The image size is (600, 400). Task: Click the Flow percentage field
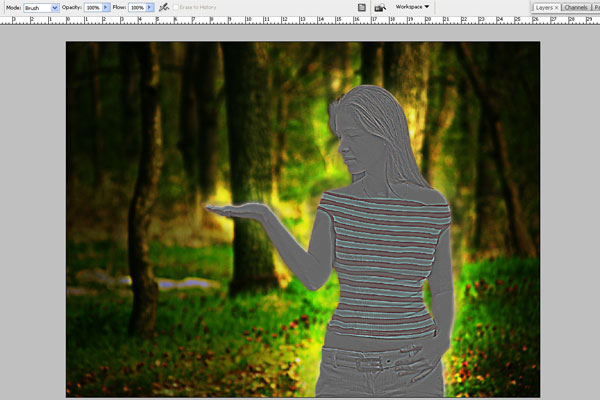(x=136, y=7)
